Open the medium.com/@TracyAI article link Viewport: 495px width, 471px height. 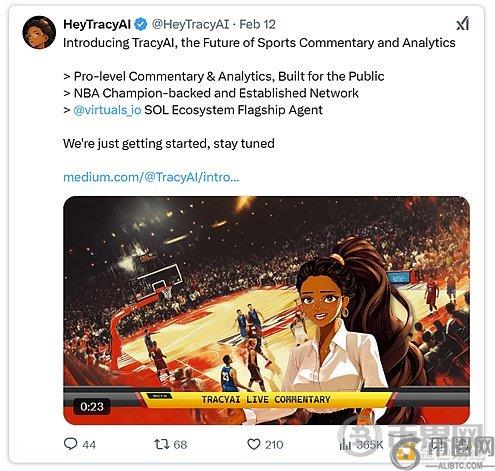click(151, 177)
